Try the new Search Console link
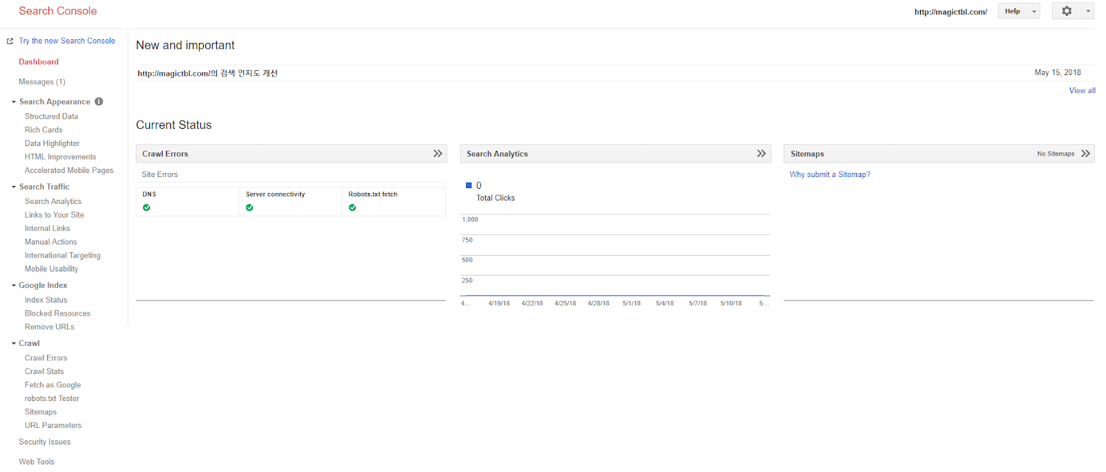Screen dimensions: 1106x472 [x=66, y=41]
